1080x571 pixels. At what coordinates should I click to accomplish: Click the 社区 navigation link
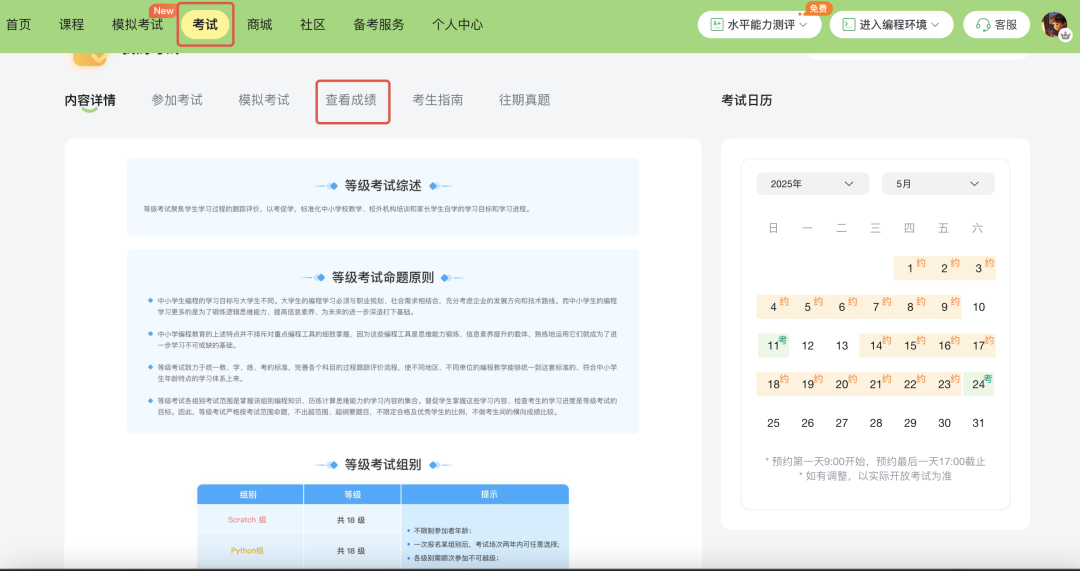(313, 24)
